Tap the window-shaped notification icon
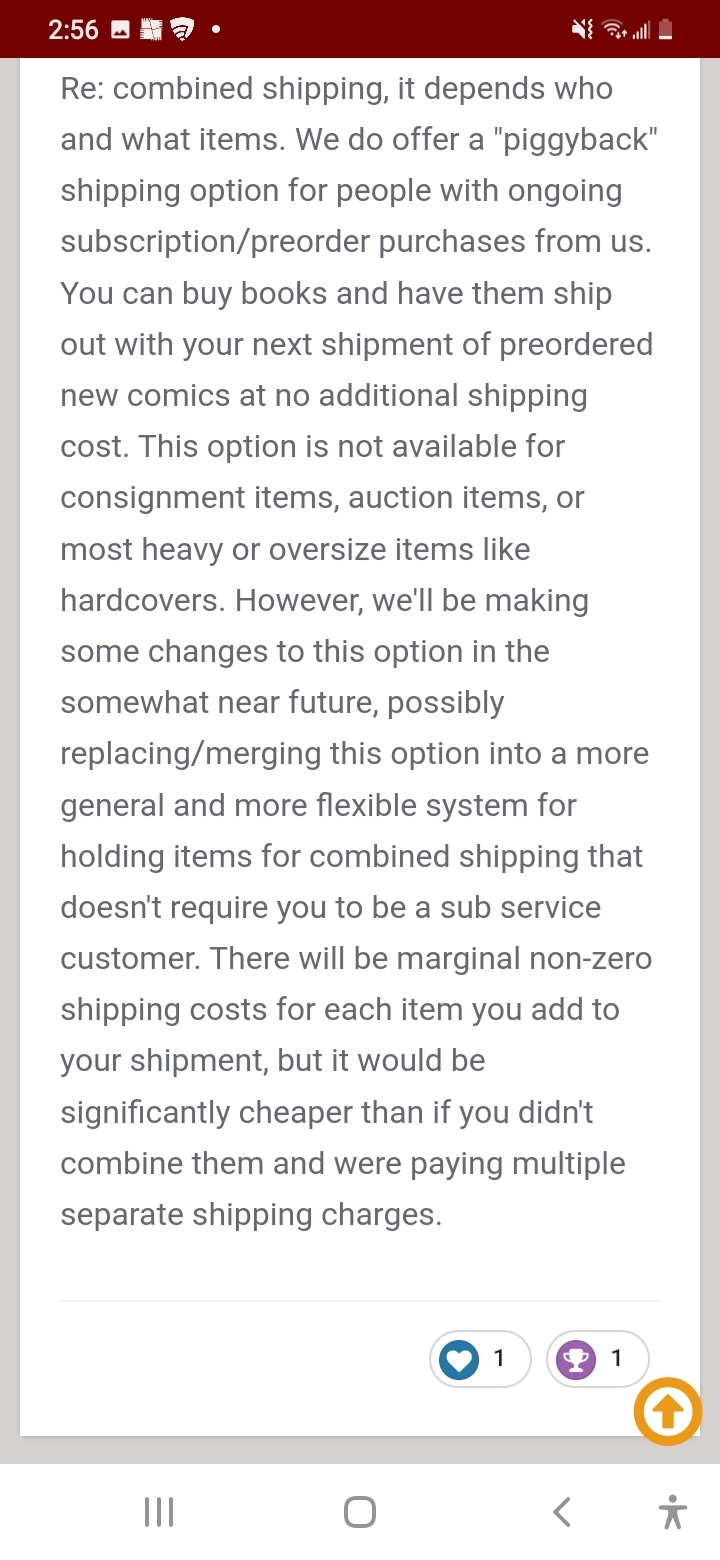Image resolution: width=720 pixels, height=1560 pixels. 151,30
